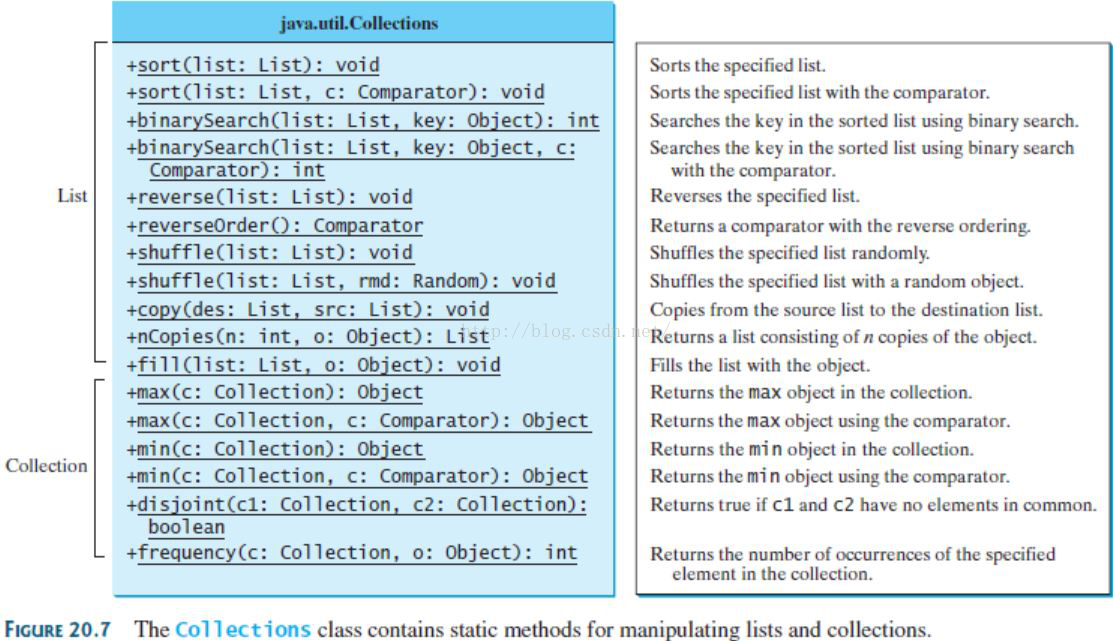Click 'Shuffles the specified list with a random object.'
Image resolution: width=1113 pixels, height=641 pixels.
pyautogui.click(x=837, y=281)
